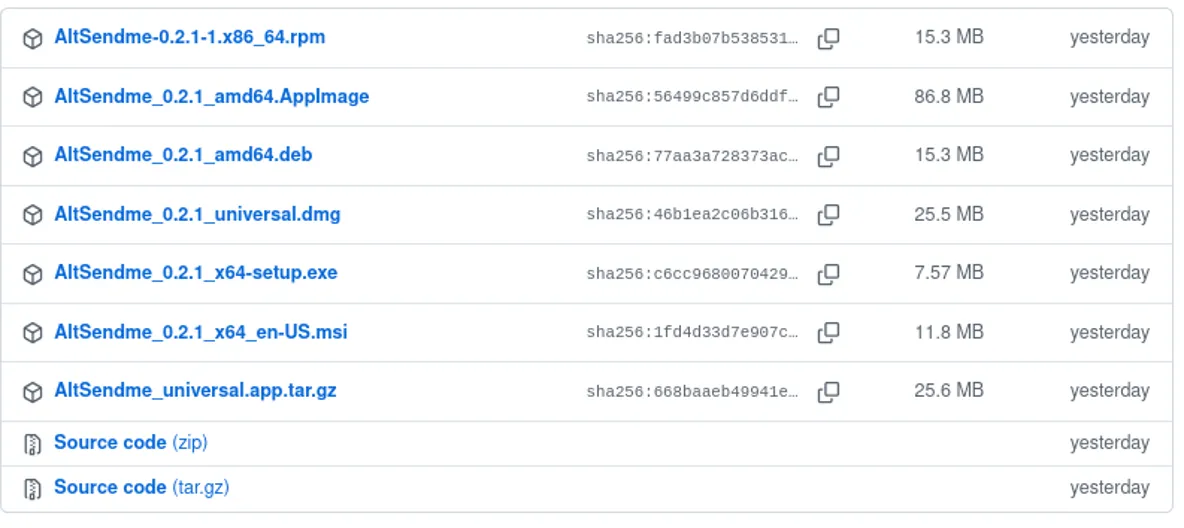Download AltSendme_universal.app.tar.gz
The width and height of the screenshot is (1184, 528).
pyautogui.click(x=195, y=390)
